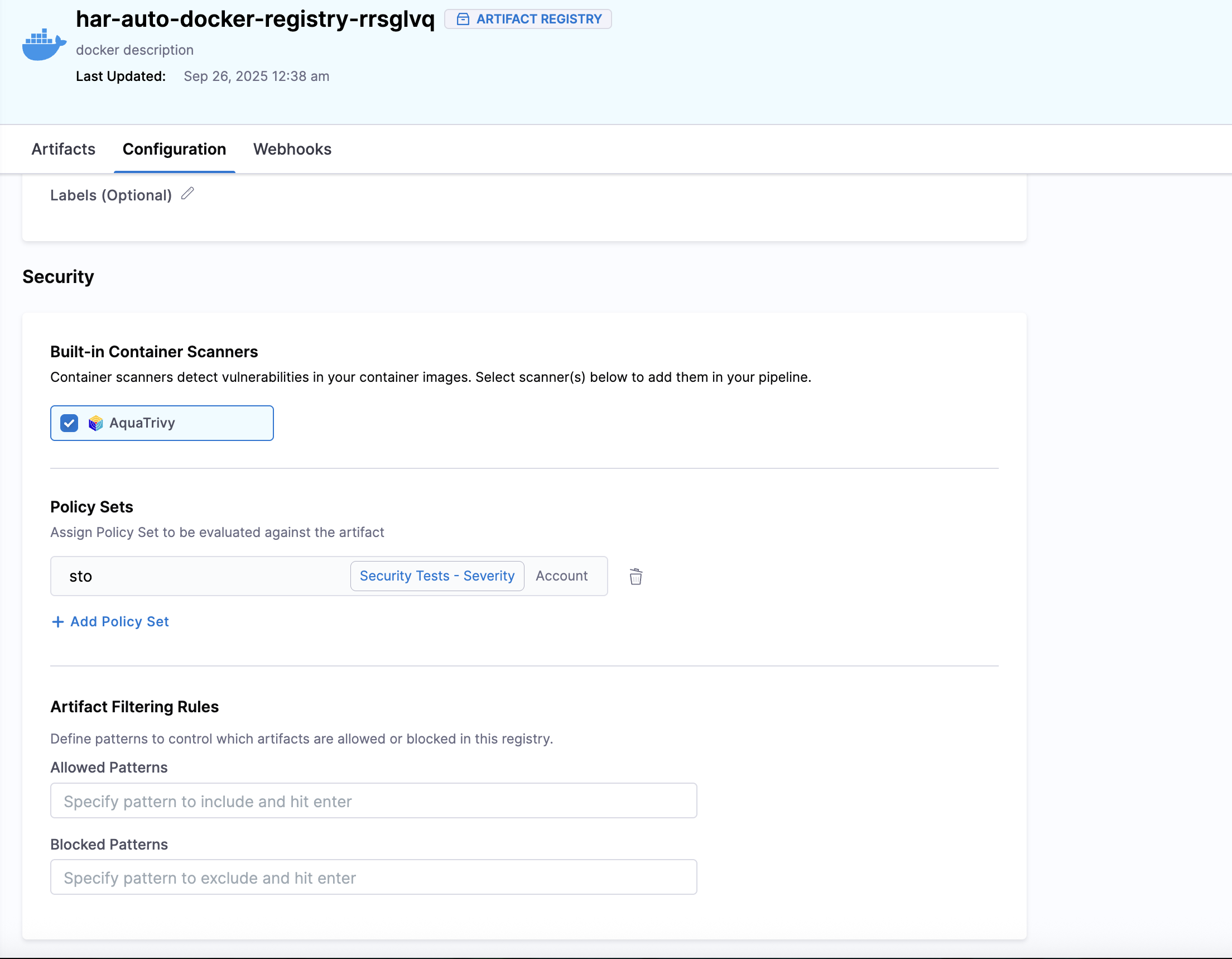
Task: Click the Artifact Registry badge icon
Action: pyautogui.click(x=463, y=19)
